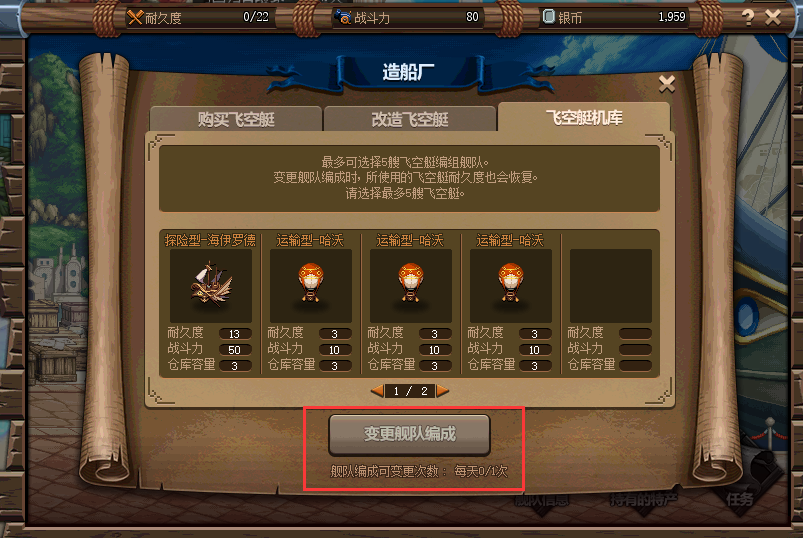Screen dimensions: 803x538
Task: Go to previous hangar page arrow
Action: coord(377,391)
